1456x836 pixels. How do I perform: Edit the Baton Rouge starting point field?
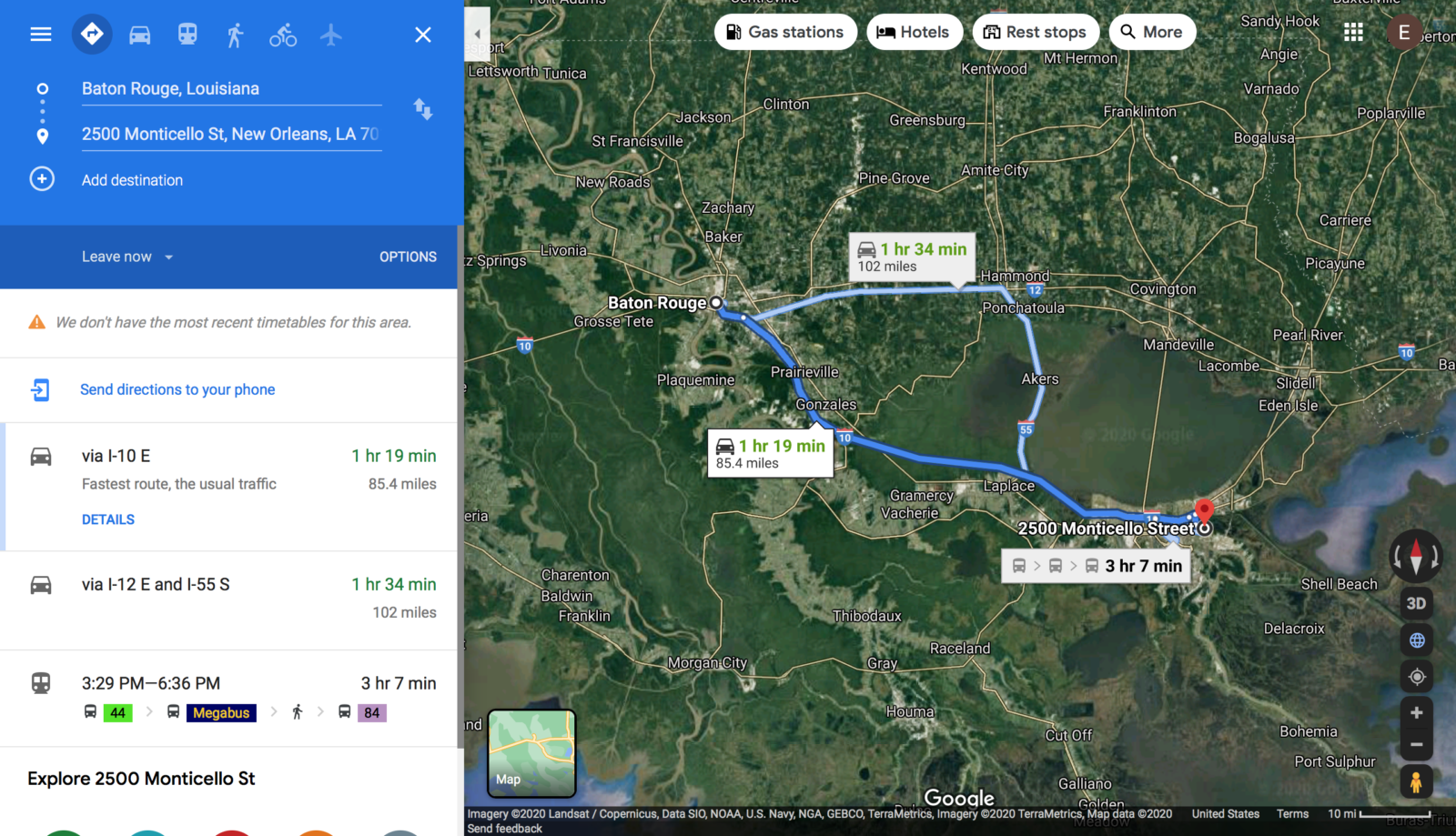coord(231,89)
